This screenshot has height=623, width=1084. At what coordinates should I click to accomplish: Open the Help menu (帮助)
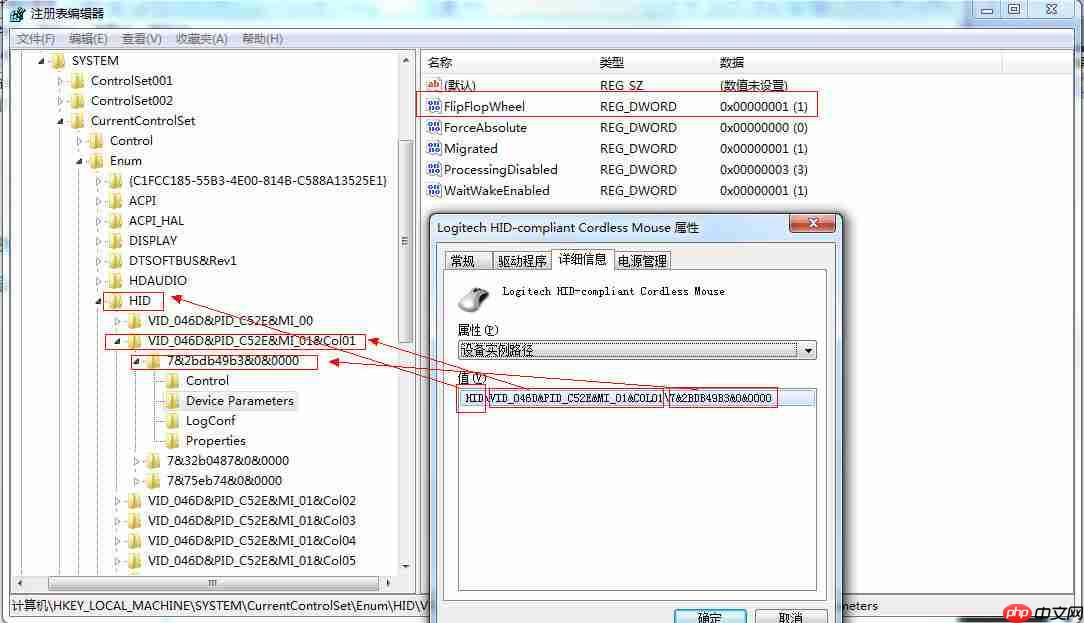click(x=262, y=39)
